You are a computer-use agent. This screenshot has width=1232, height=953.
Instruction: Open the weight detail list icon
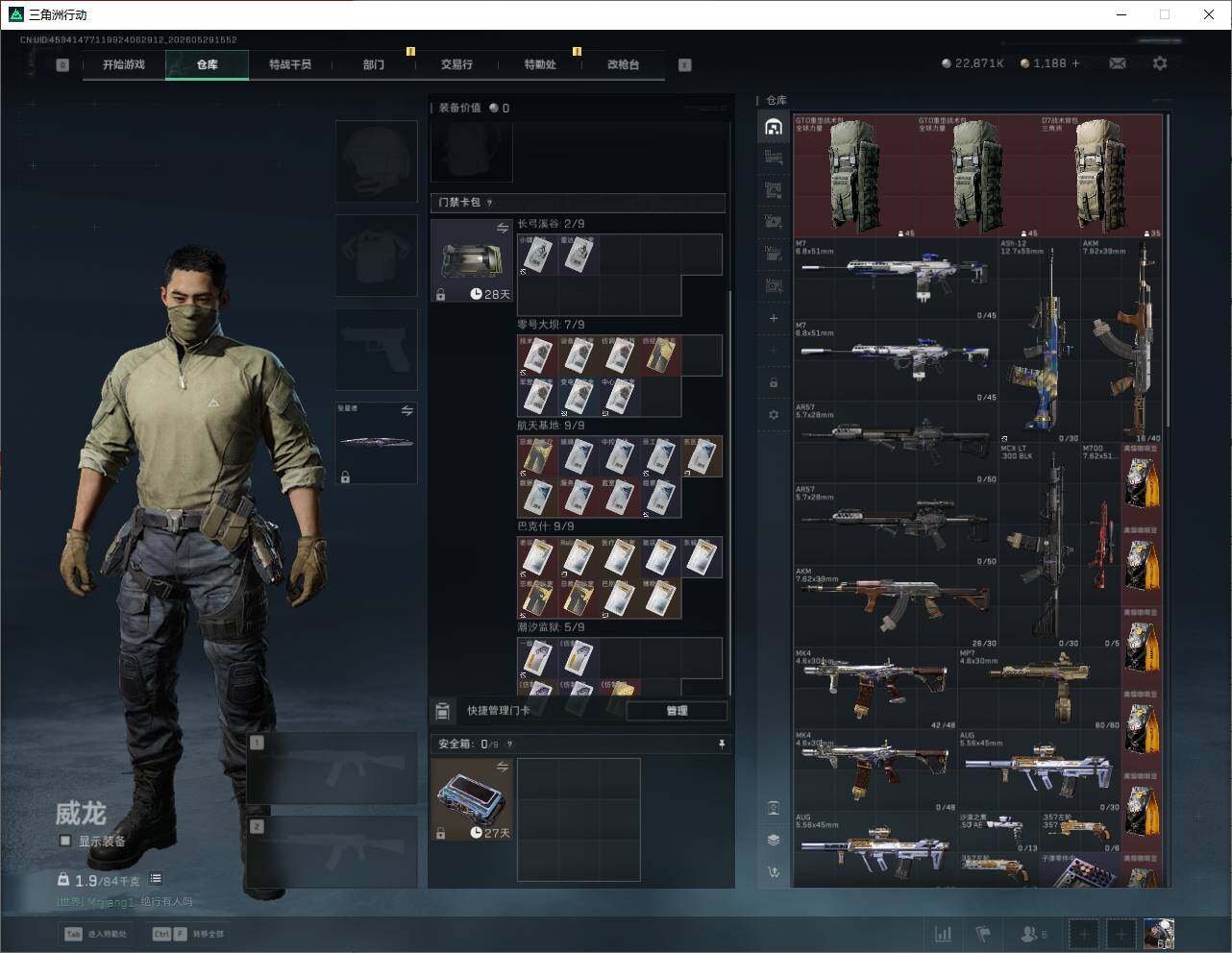156,879
